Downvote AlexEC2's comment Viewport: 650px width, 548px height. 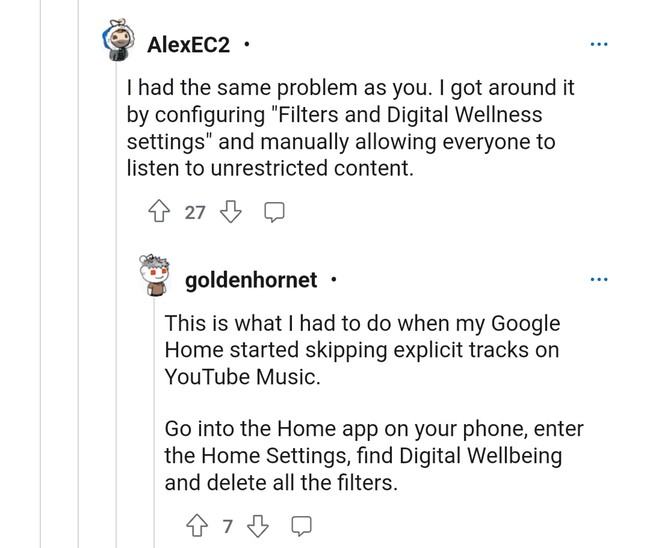pyautogui.click(x=231, y=212)
